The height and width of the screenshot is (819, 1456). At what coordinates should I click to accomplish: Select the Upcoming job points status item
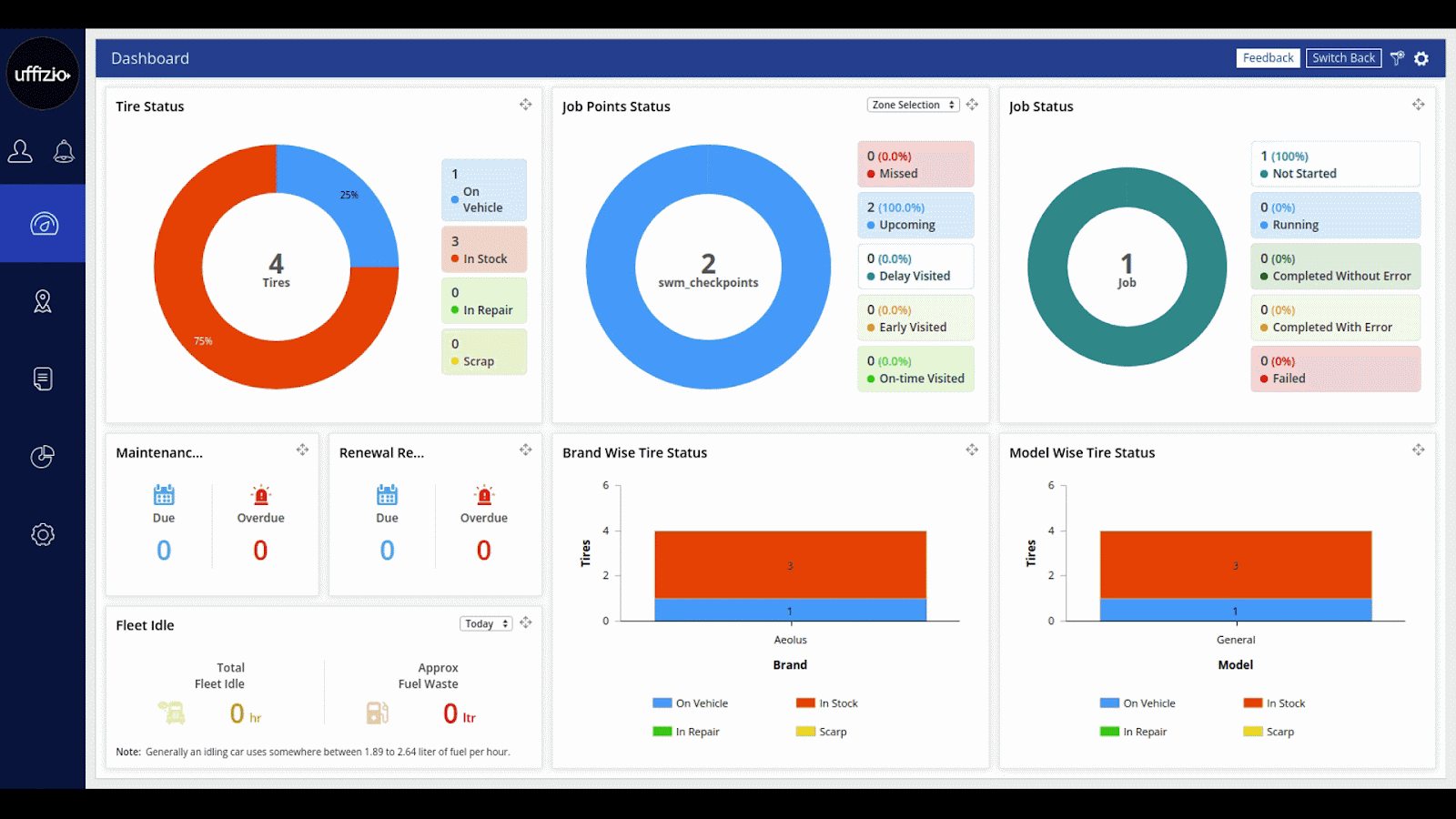pyautogui.click(x=915, y=216)
